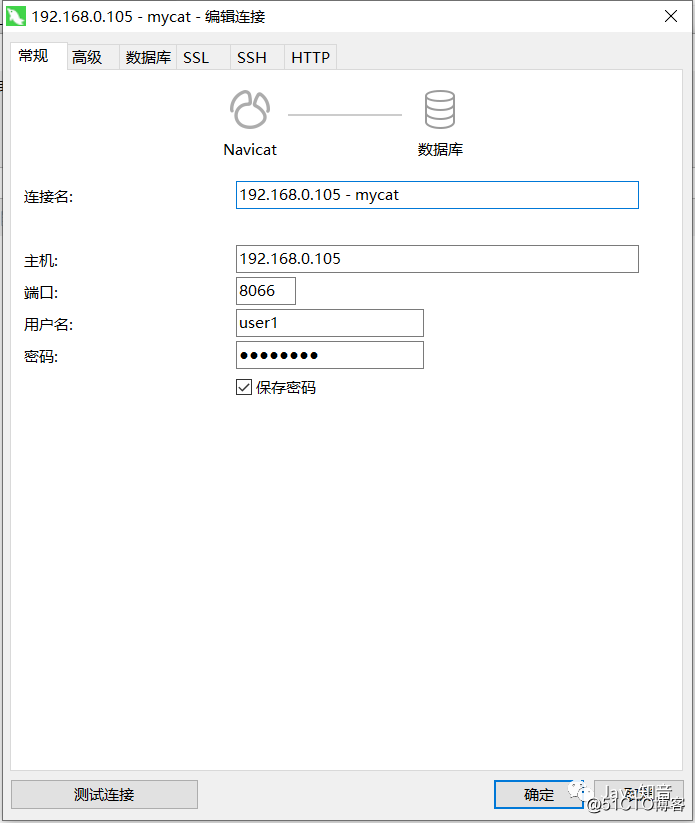
Task: Open the 数据库 tab
Action: coord(148,57)
